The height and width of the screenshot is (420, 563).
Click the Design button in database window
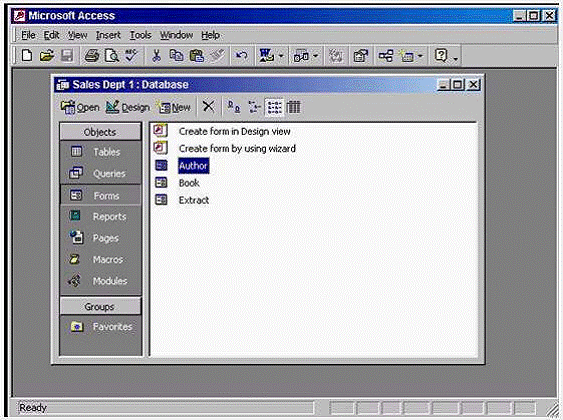(128, 107)
